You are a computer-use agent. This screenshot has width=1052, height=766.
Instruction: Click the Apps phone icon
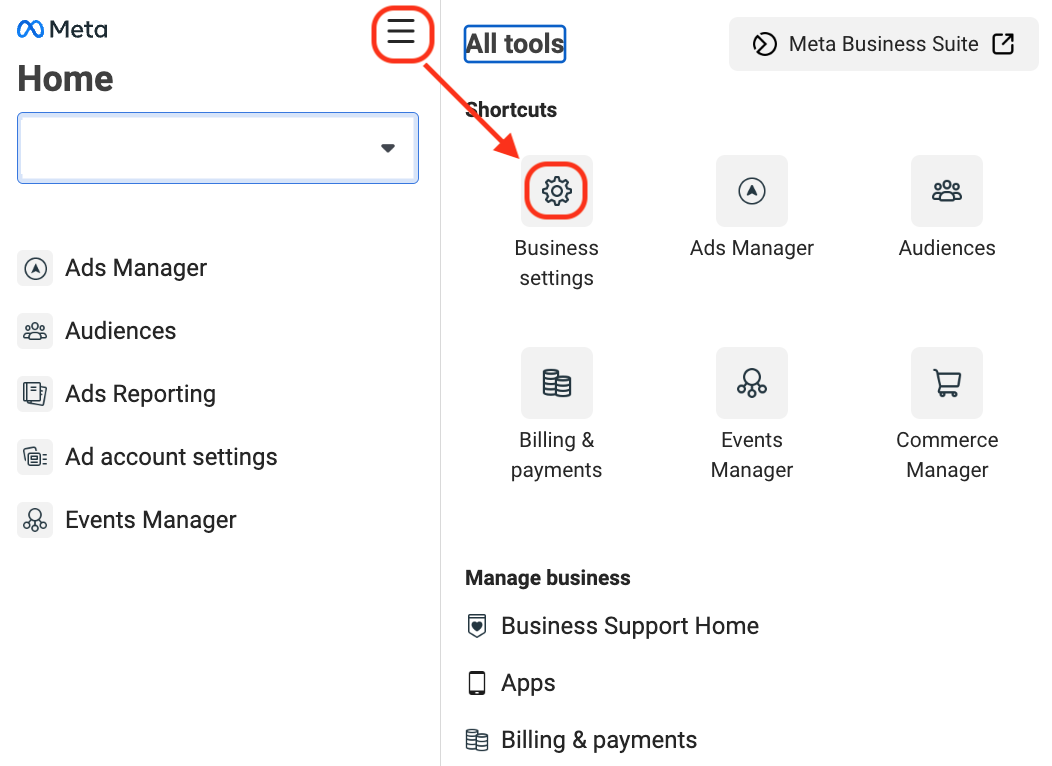click(476, 683)
